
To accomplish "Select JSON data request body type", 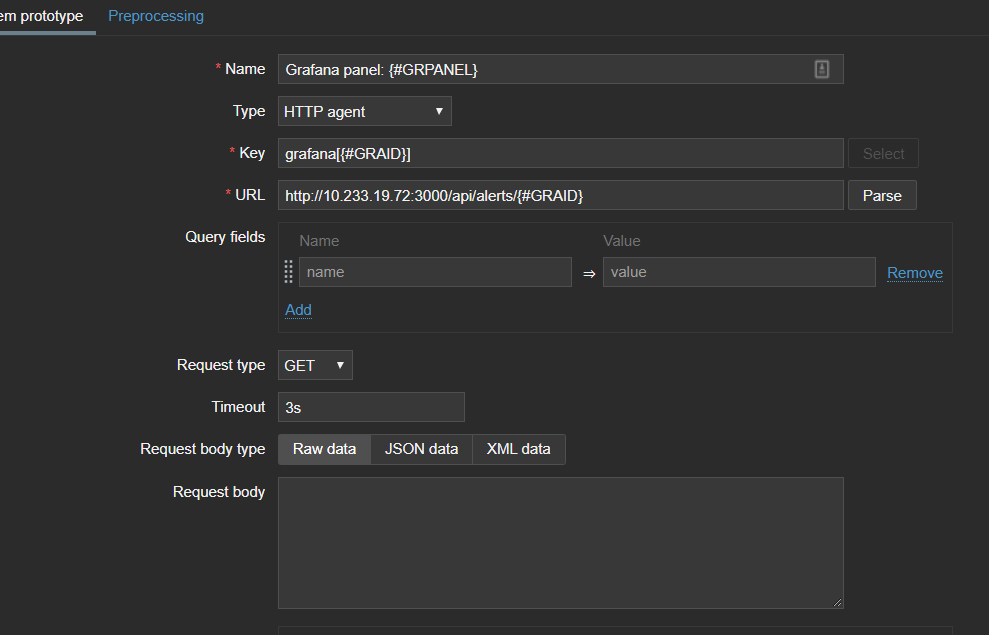I will pyautogui.click(x=421, y=449).
